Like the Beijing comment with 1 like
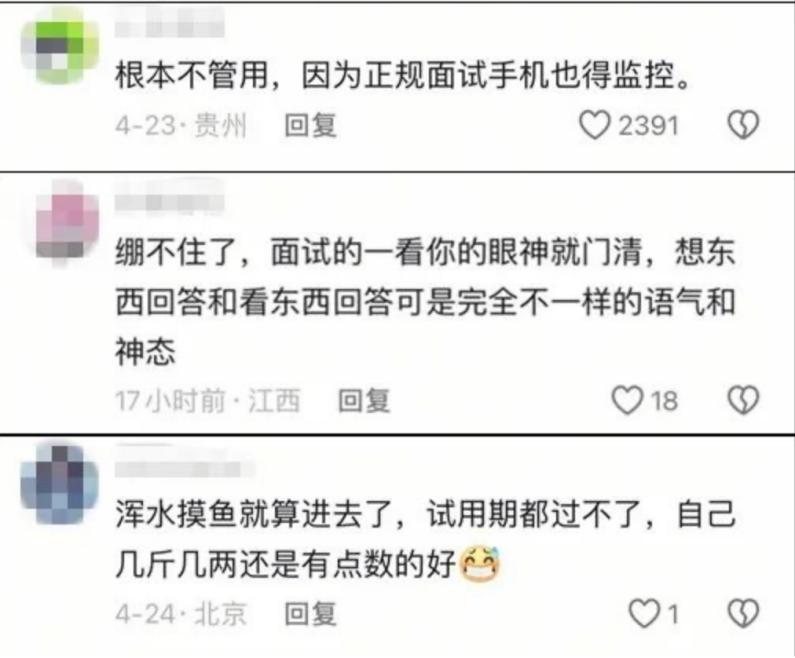The height and width of the screenshot is (658, 795). 644,614
